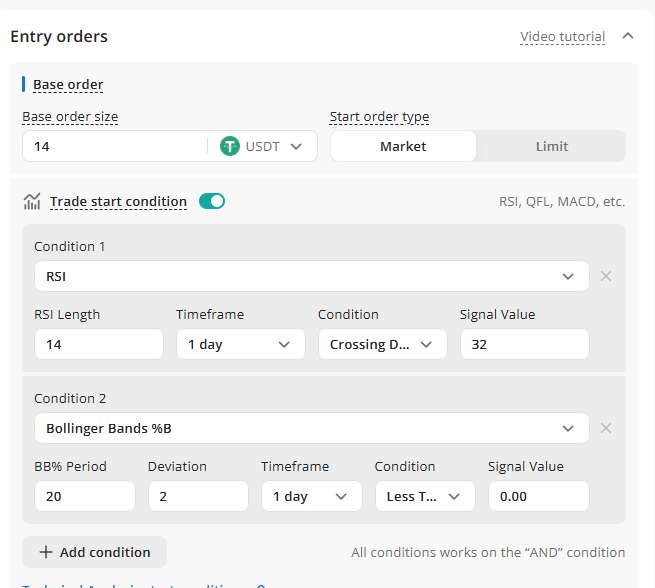Open the Bollinger Bands %B indicator dropdown
Image resolution: width=655 pixels, height=588 pixels.
[311, 428]
